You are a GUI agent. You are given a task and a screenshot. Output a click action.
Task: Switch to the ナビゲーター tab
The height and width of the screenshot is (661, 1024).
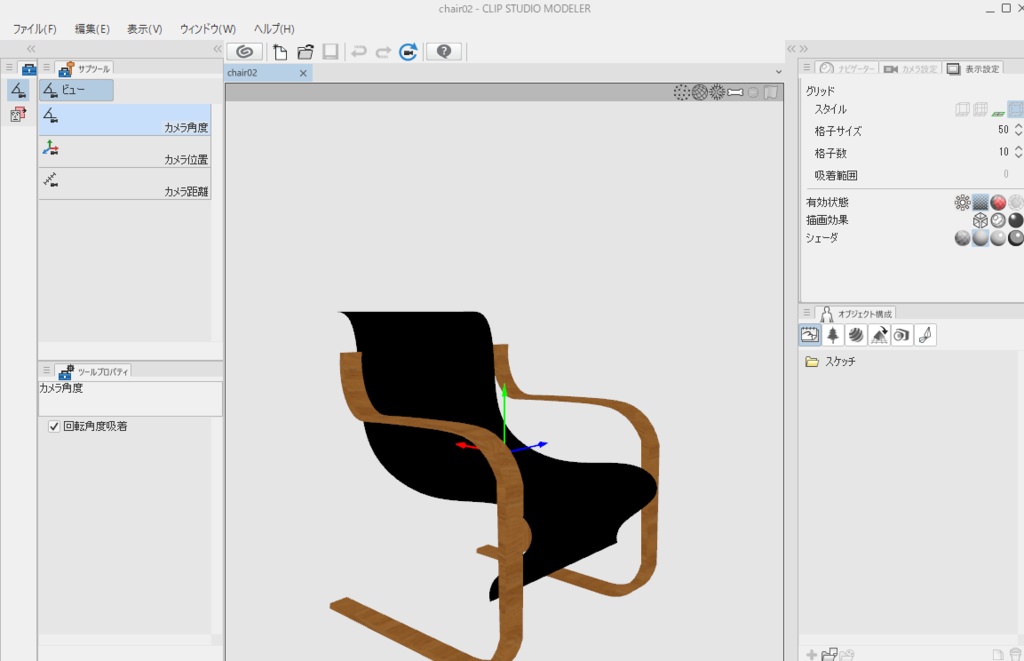pyautogui.click(x=848, y=69)
